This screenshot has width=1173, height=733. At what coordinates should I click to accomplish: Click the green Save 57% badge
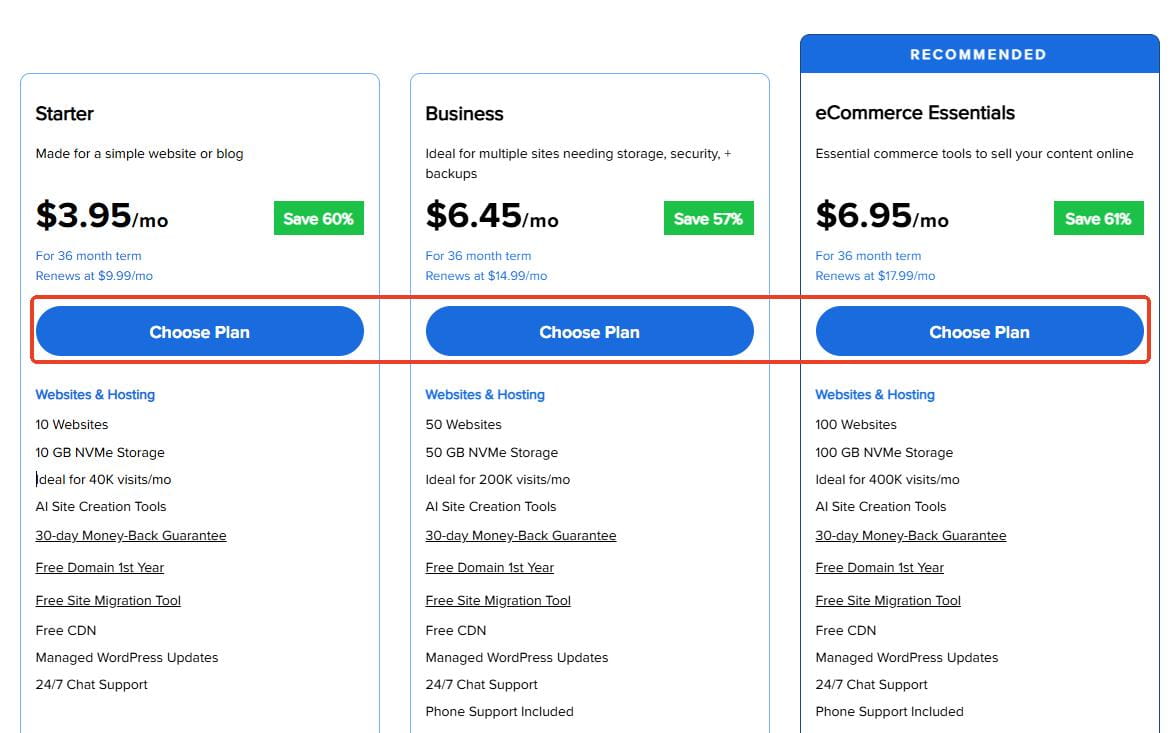708,219
